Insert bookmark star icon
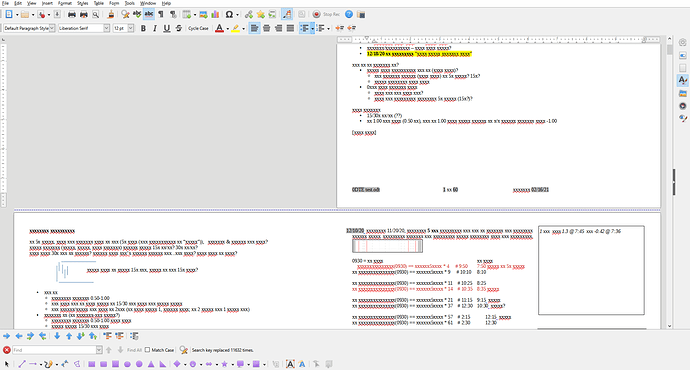 [x=261, y=15]
